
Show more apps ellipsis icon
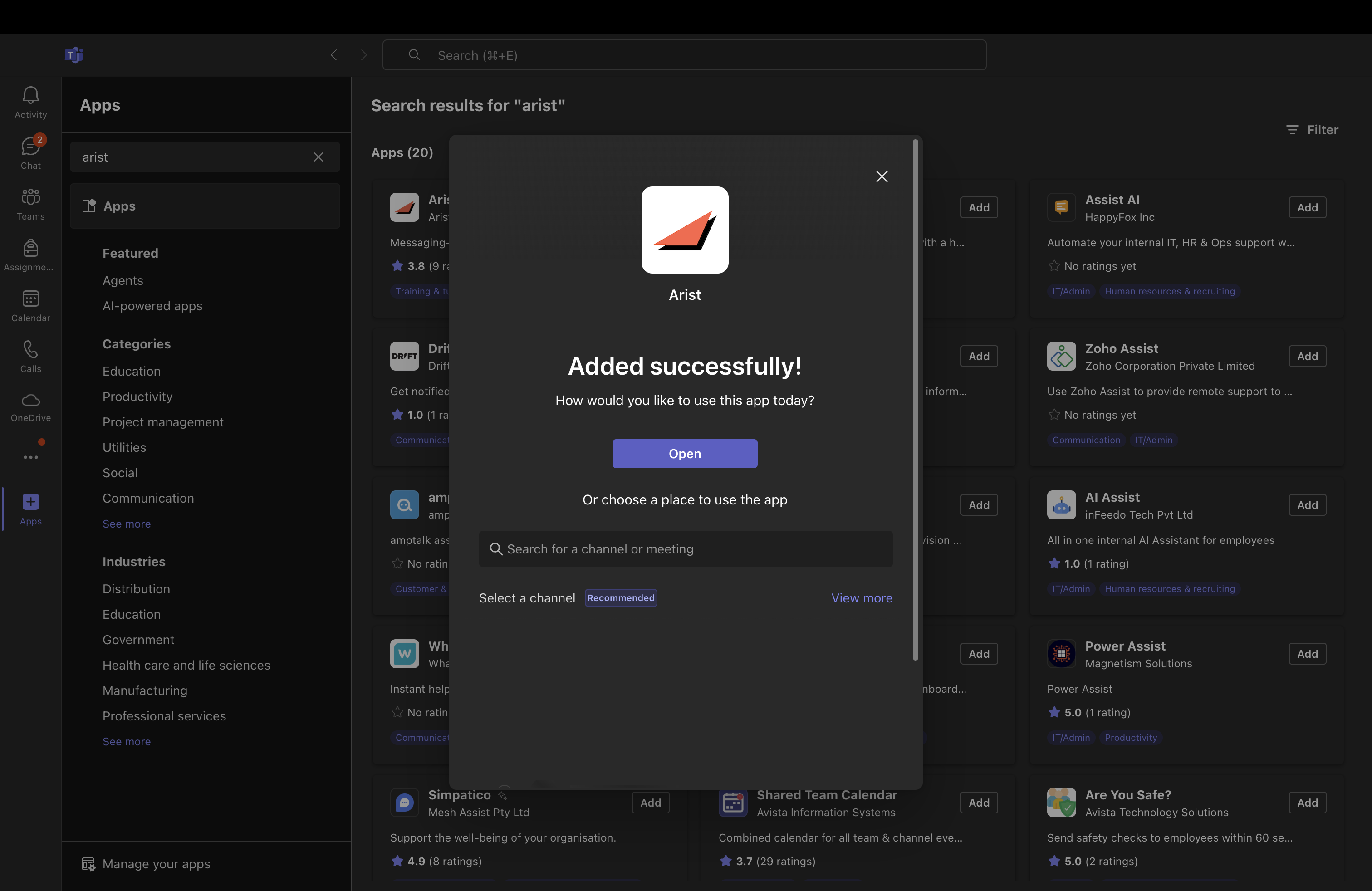click(30, 457)
